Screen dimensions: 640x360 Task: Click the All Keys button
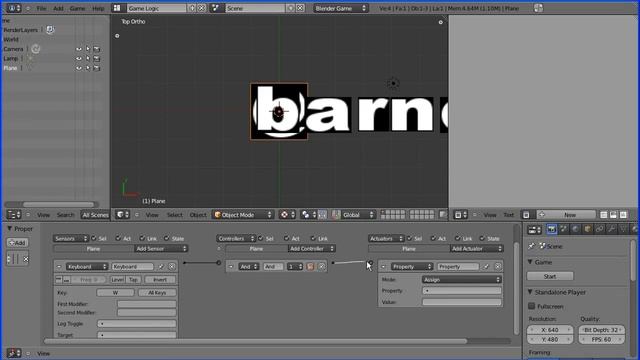tap(157, 293)
